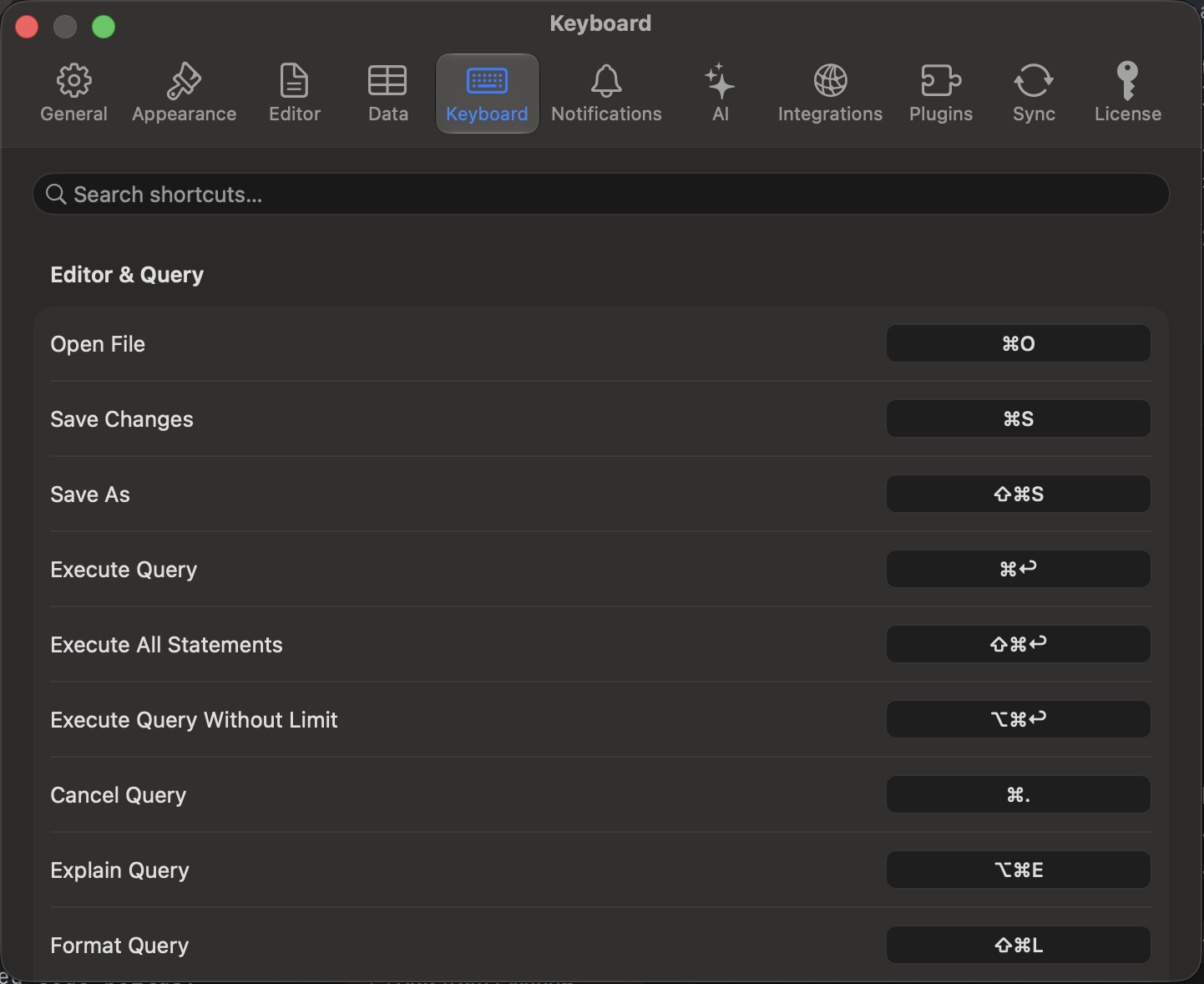Open the Notifications bell icon

(606, 81)
